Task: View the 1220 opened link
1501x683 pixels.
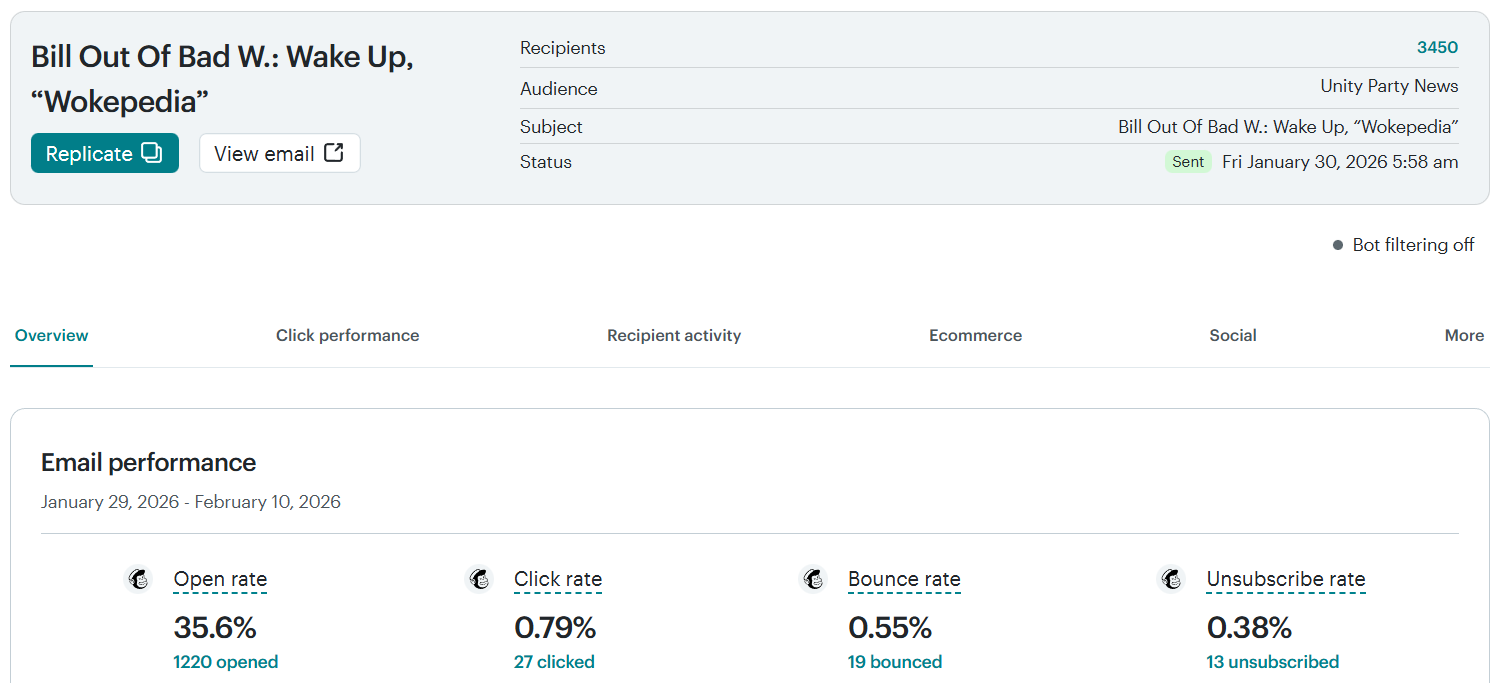Action: [225, 662]
